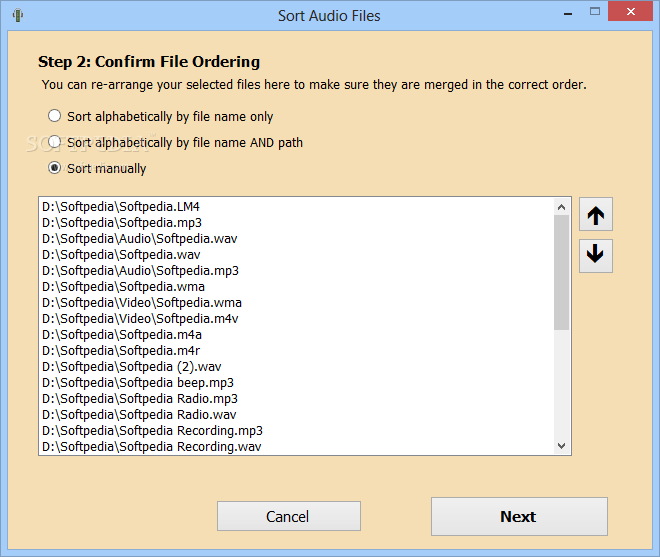Close the Sort Audio Files window
Screen dimensions: 660x557
point(630,12)
